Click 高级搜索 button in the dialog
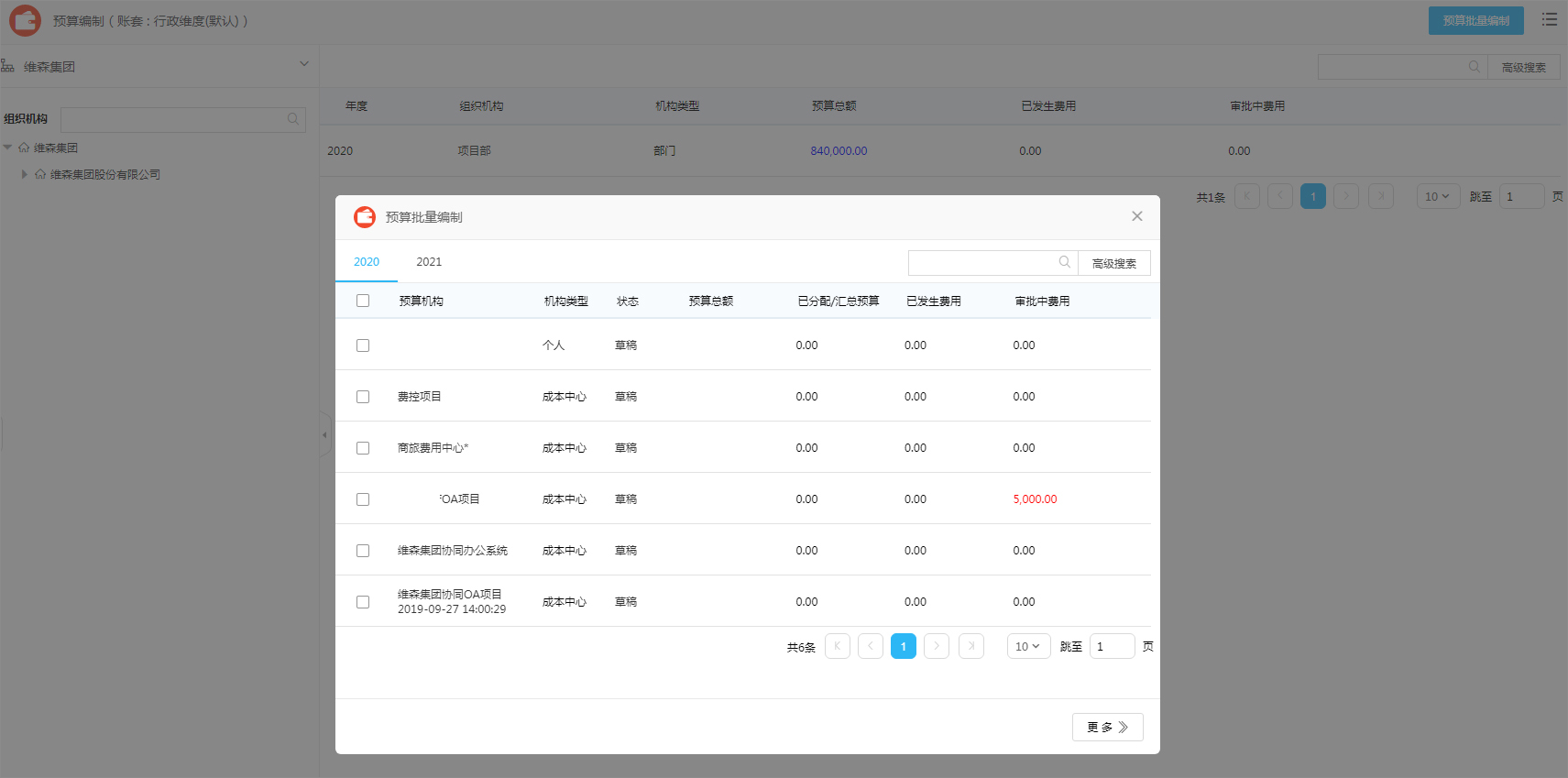 (x=1114, y=263)
